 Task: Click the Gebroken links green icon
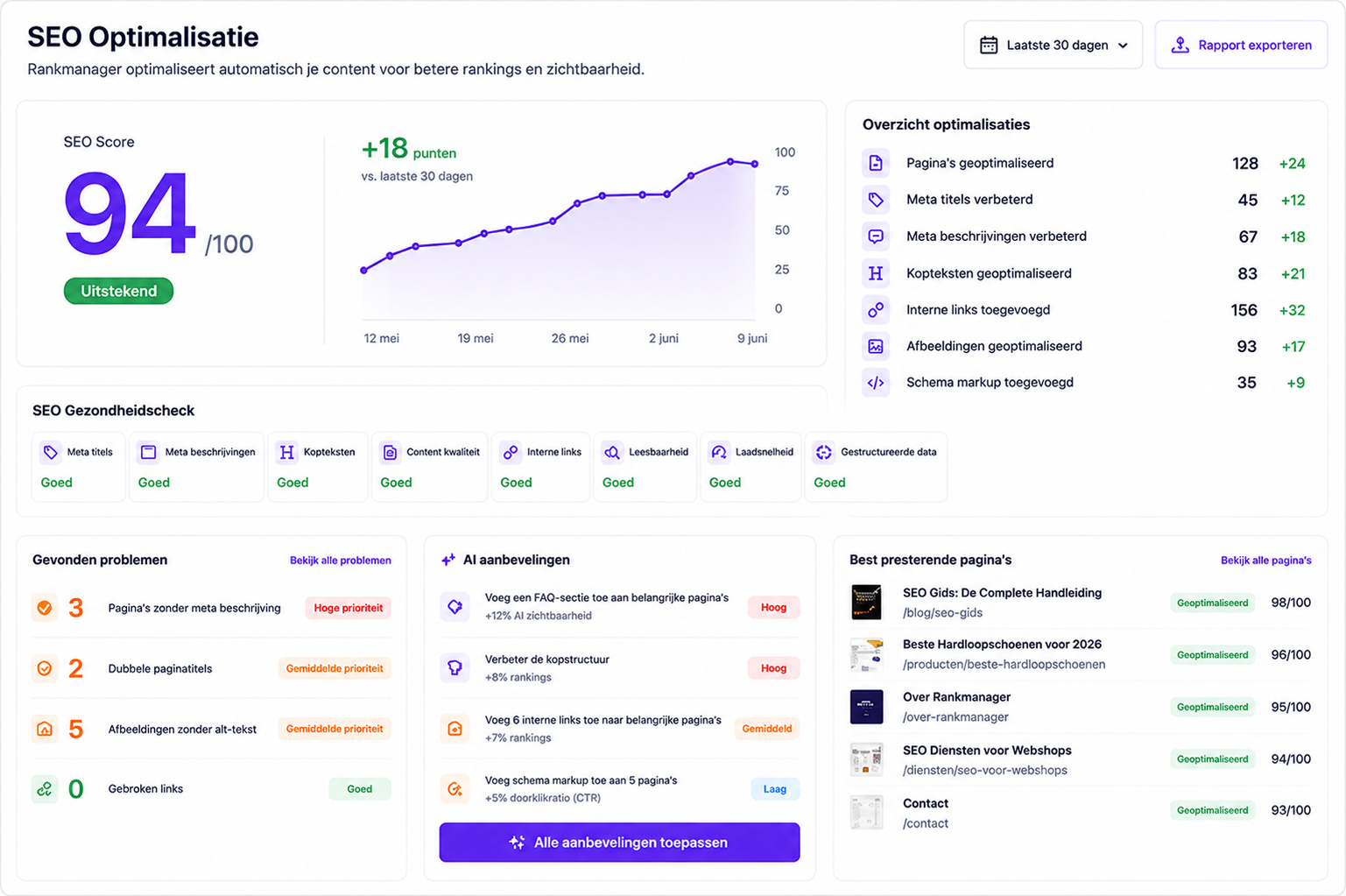45,789
